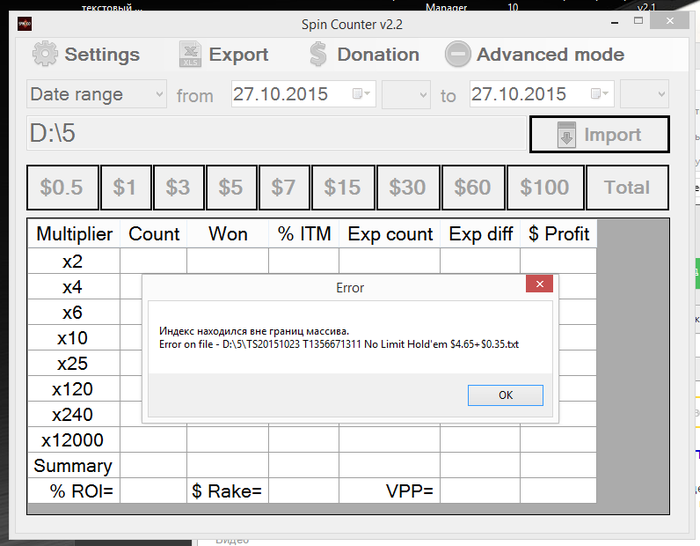Viewport: 700px width, 546px height.
Task: Click the x240 multiplier row
Action: (72, 414)
